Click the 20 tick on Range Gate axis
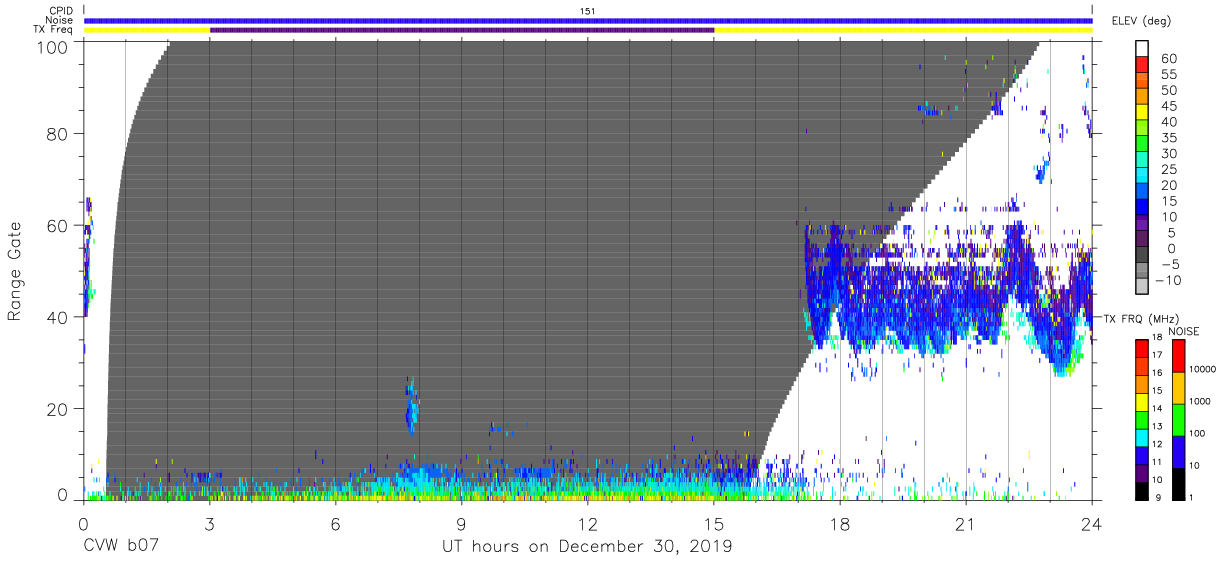This screenshot has height=567, width=1228. point(58,409)
